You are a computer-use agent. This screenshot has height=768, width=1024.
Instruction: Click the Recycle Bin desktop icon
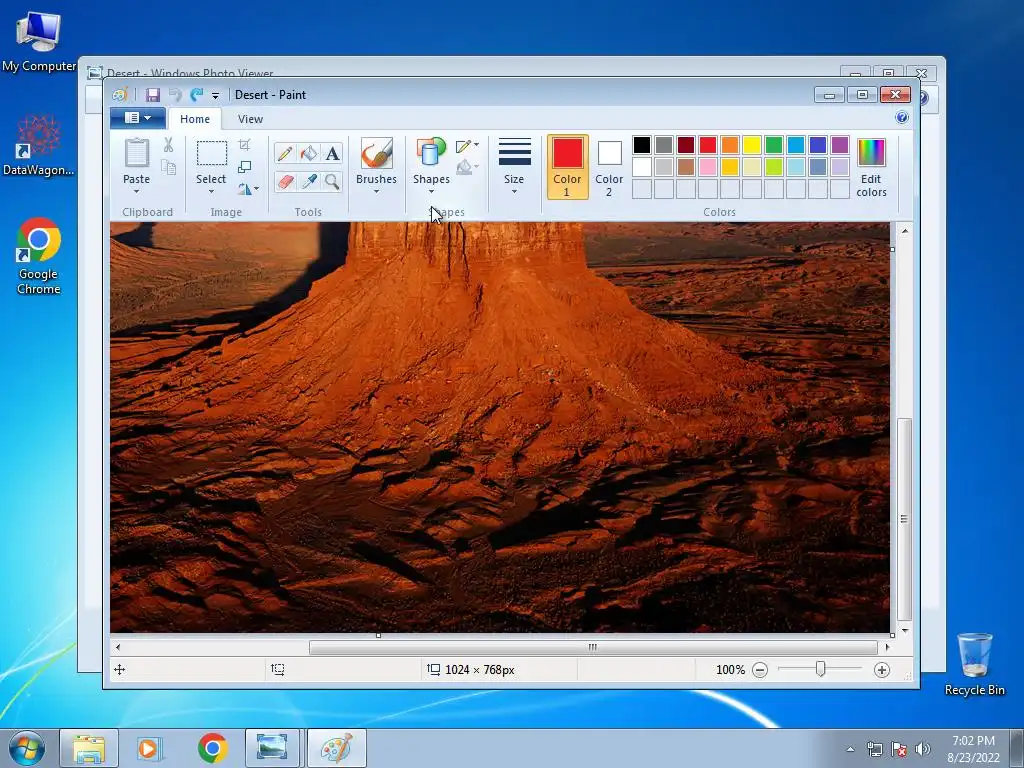[974, 664]
